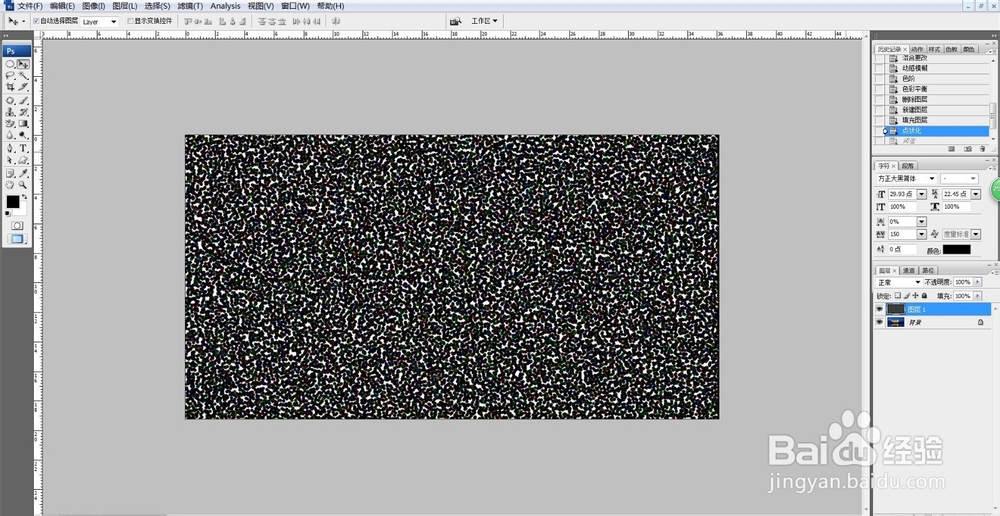This screenshot has height=516, width=1000.
Task: Select the Type tool
Action: pyautogui.click(x=23, y=148)
